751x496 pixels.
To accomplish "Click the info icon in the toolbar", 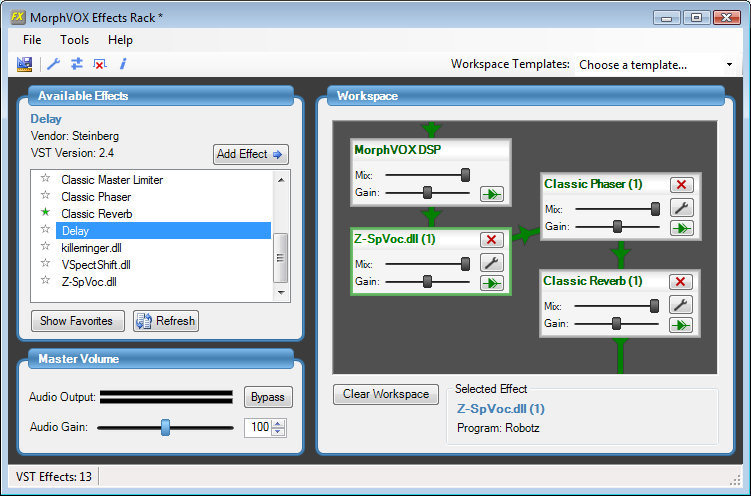I will pyautogui.click(x=123, y=64).
